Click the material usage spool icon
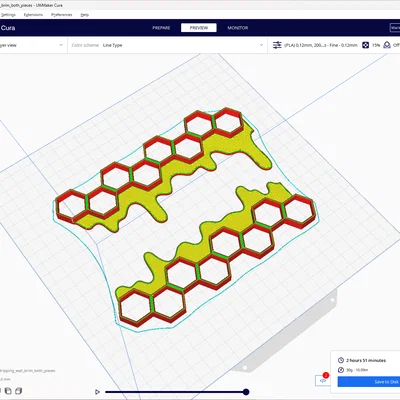400x400 pixels. point(341,370)
